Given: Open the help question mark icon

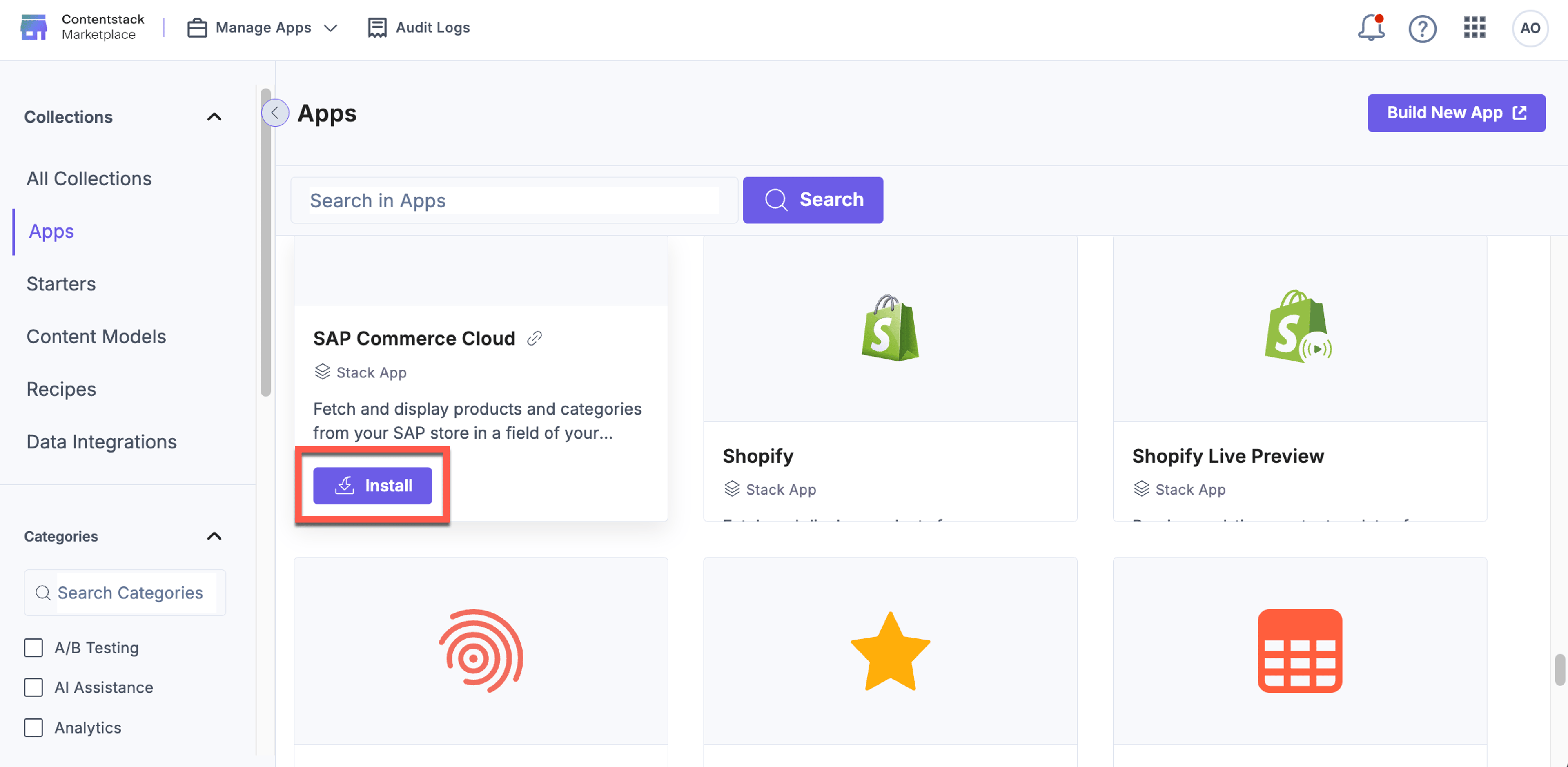Looking at the screenshot, I should pos(1422,29).
